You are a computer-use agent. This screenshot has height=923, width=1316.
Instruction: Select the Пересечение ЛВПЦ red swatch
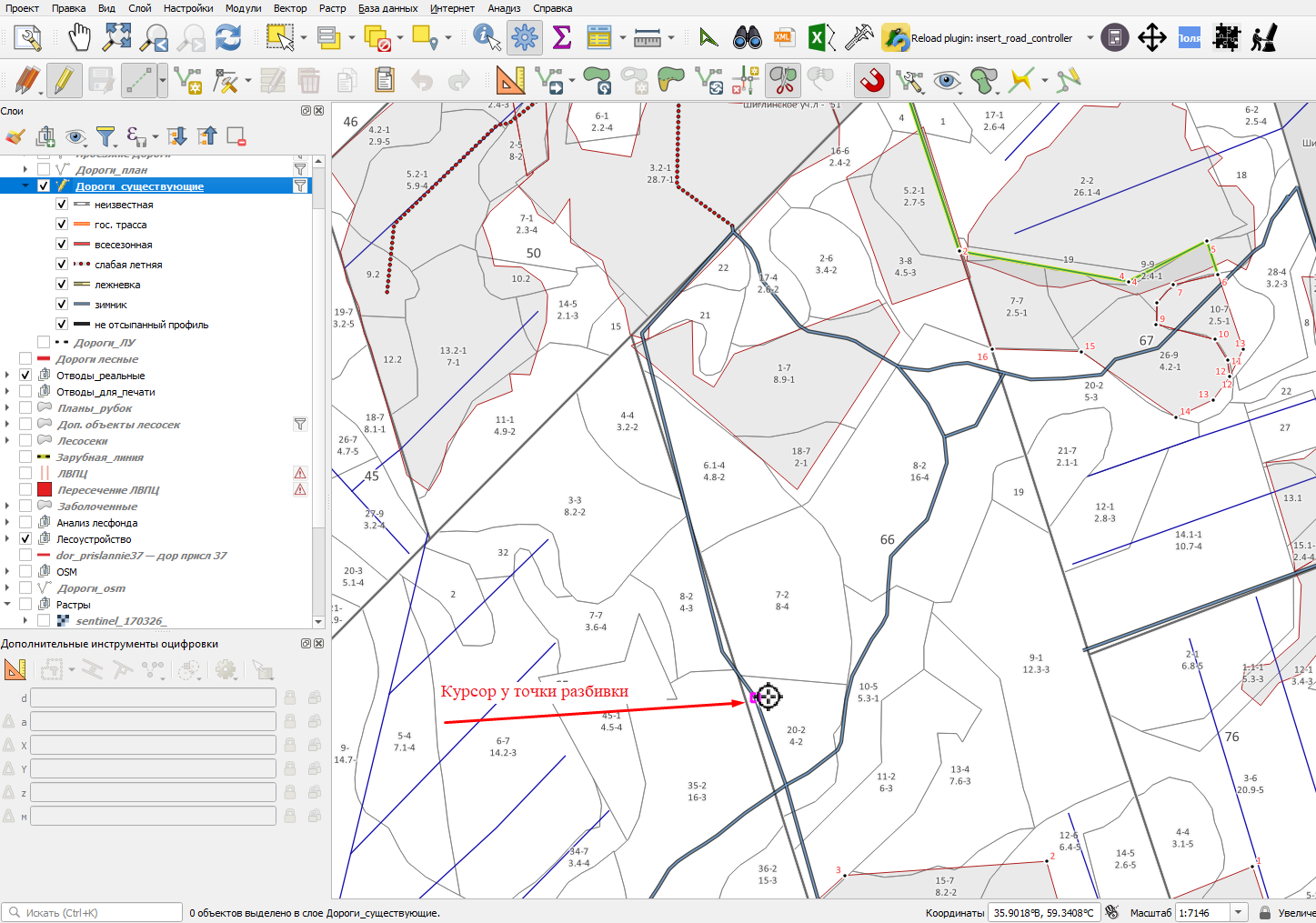point(45,489)
